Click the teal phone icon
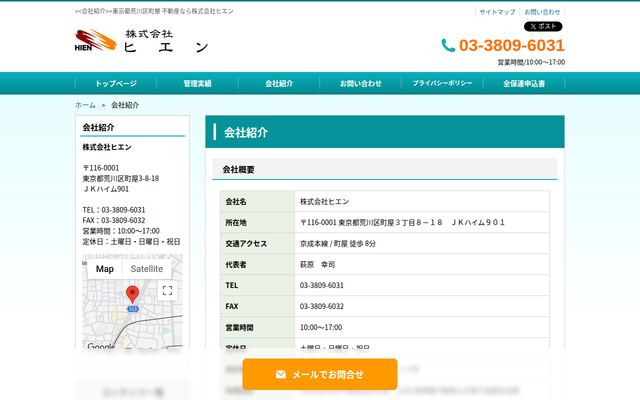Image resolution: width=640 pixels, height=400 pixels. [448, 45]
